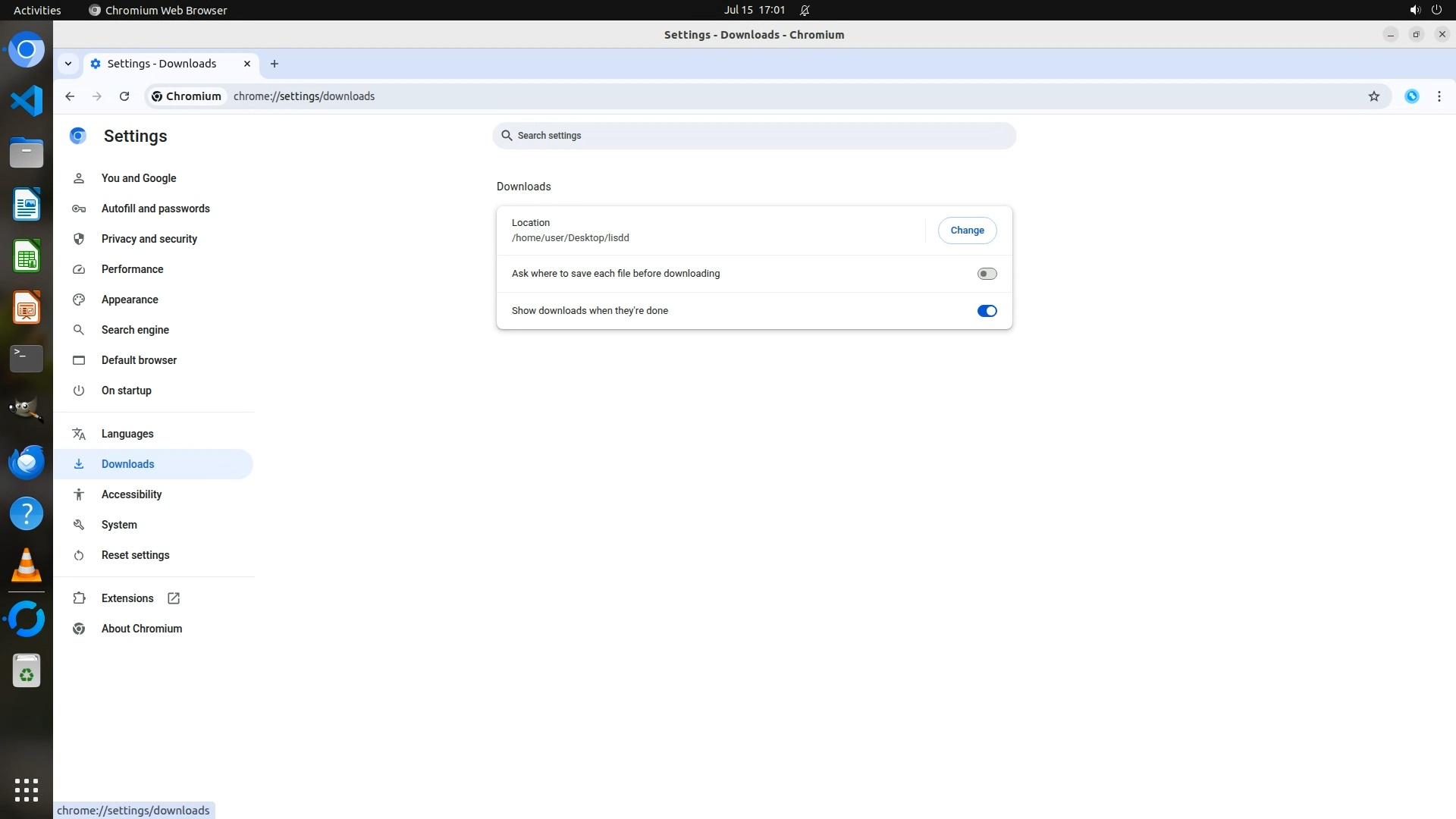
Task: Enable ask where to save each file
Action: (x=987, y=274)
